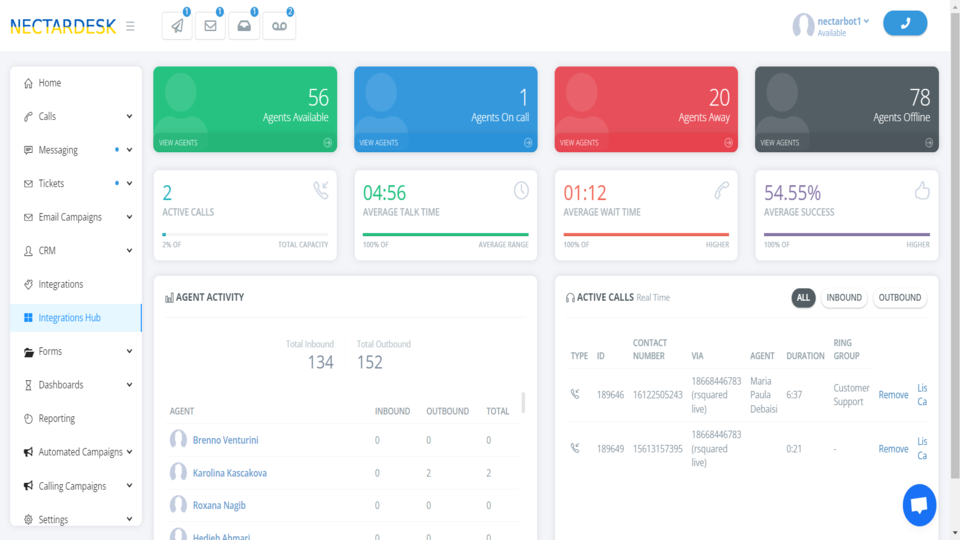
Task: Click the Average Talk Time green bar
Action: tap(446, 234)
